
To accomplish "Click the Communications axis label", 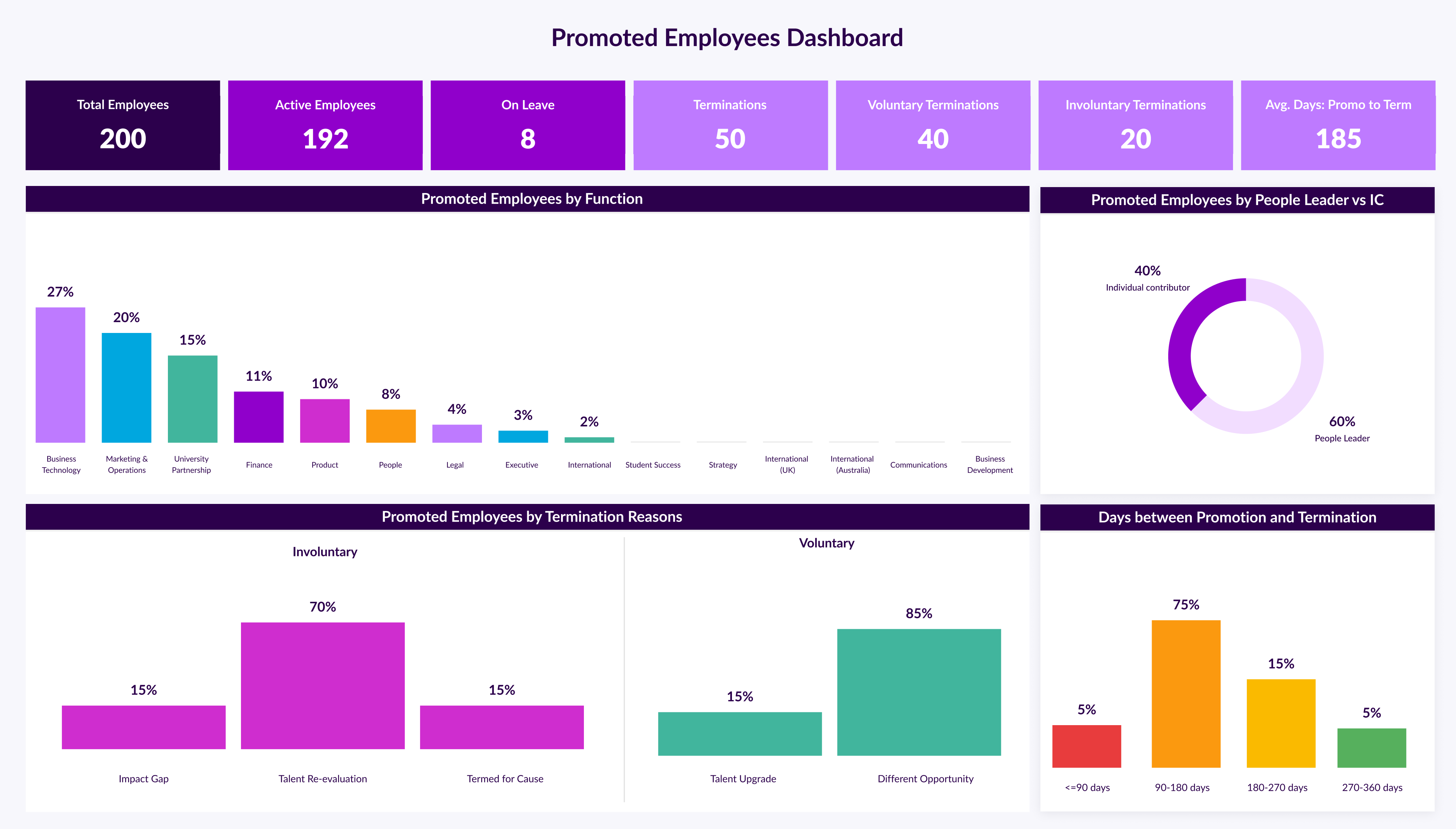I will click(x=918, y=465).
